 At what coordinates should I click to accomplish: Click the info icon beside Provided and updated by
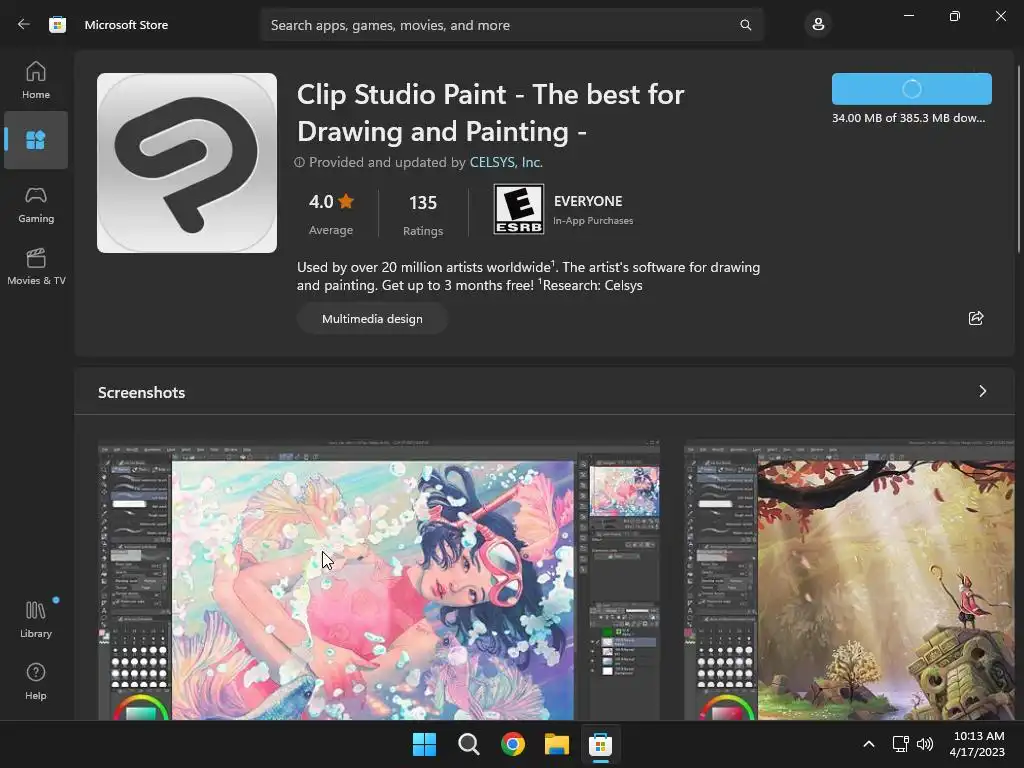[299, 162]
